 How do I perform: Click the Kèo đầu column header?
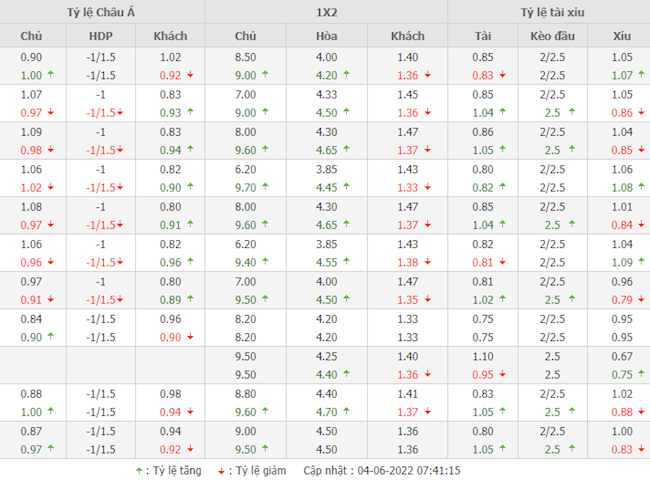(x=549, y=36)
